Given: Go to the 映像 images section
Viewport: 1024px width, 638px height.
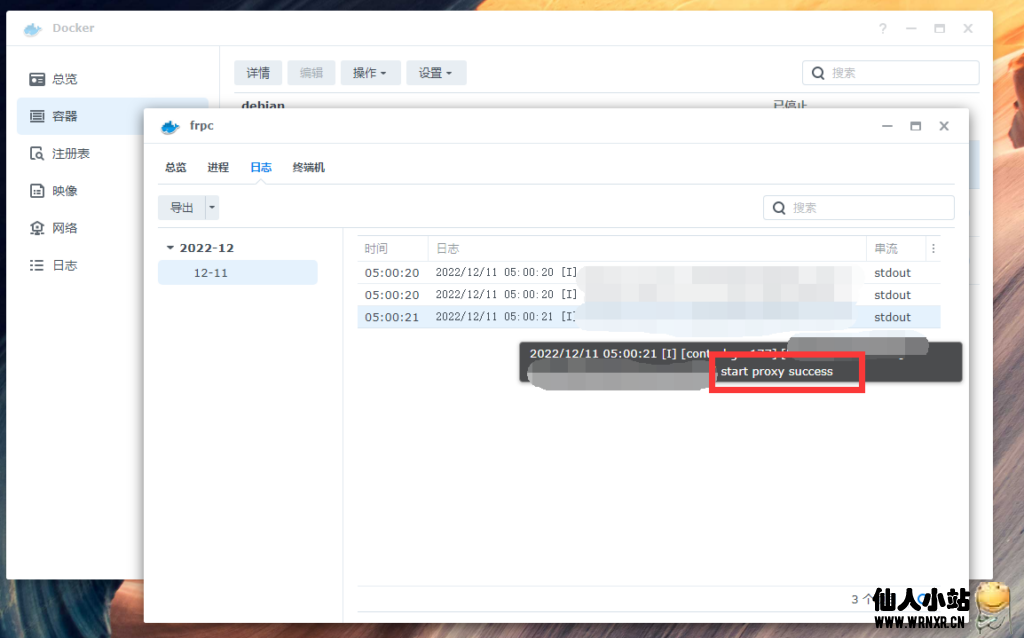Looking at the screenshot, I should tap(64, 191).
